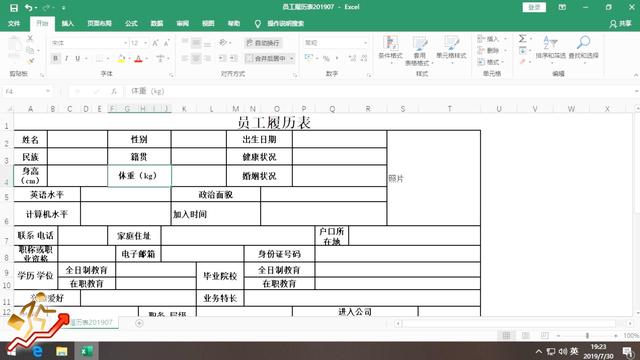Collapse the ribbon with the chevron

(x=636, y=75)
